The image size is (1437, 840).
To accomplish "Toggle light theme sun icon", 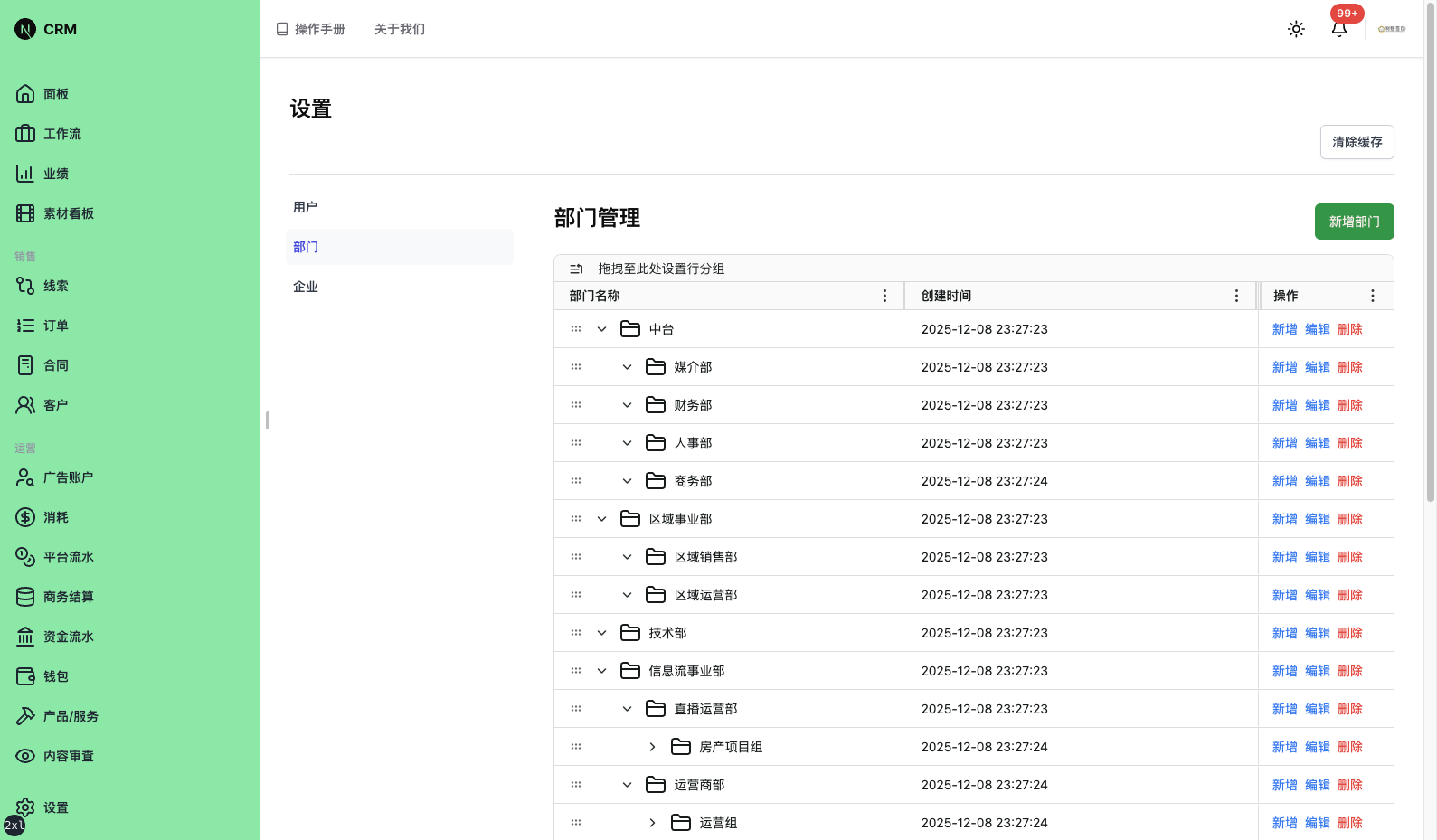I will coord(1296,29).
